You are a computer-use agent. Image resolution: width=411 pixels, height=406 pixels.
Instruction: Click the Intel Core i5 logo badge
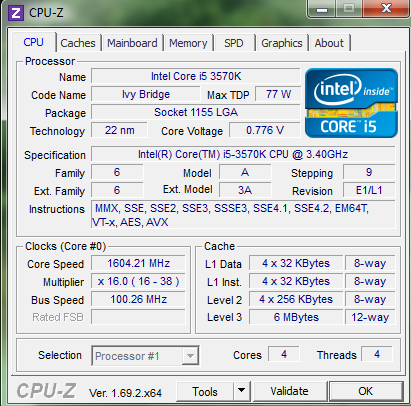pyautogui.click(x=351, y=103)
